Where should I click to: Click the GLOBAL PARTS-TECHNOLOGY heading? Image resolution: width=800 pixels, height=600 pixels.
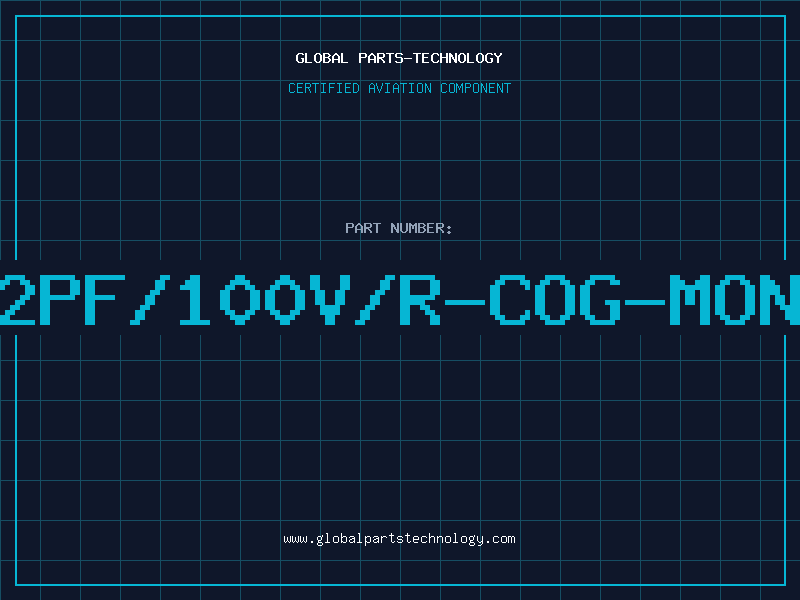399,58
